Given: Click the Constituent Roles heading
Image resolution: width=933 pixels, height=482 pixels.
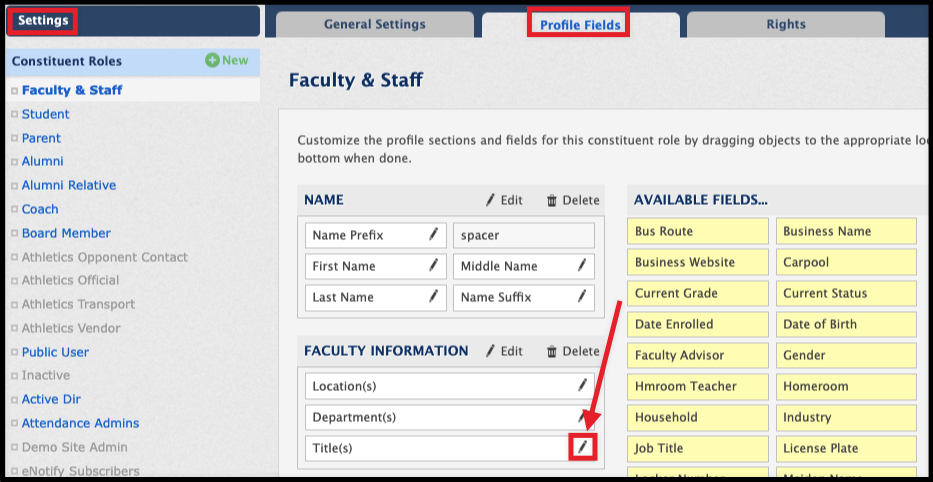Looking at the screenshot, I should tap(67, 61).
